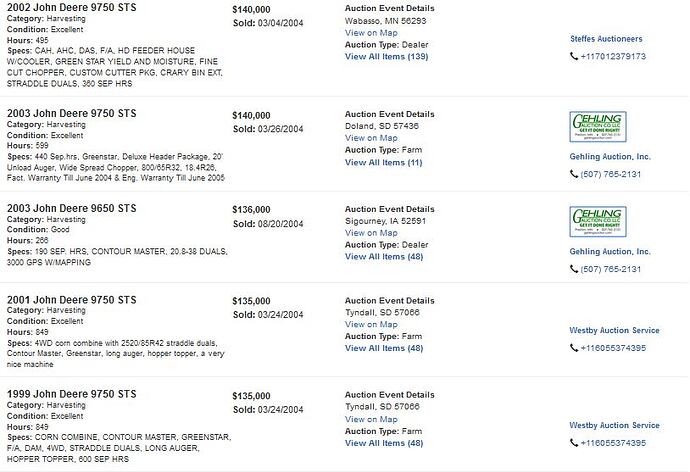
Task: Click the 1999 John Deere 9750 STS title
Action: (x=72, y=394)
